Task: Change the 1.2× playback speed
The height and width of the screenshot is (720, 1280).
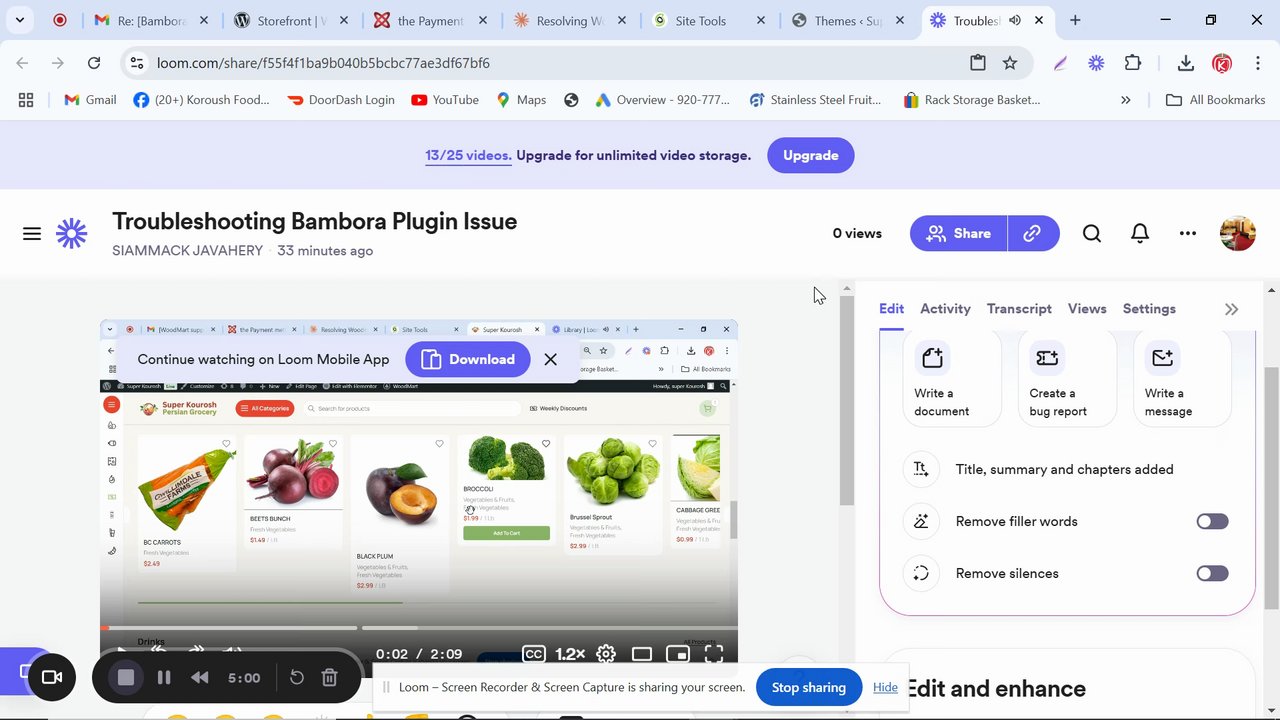Action: pyautogui.click(x=570, y=654)
